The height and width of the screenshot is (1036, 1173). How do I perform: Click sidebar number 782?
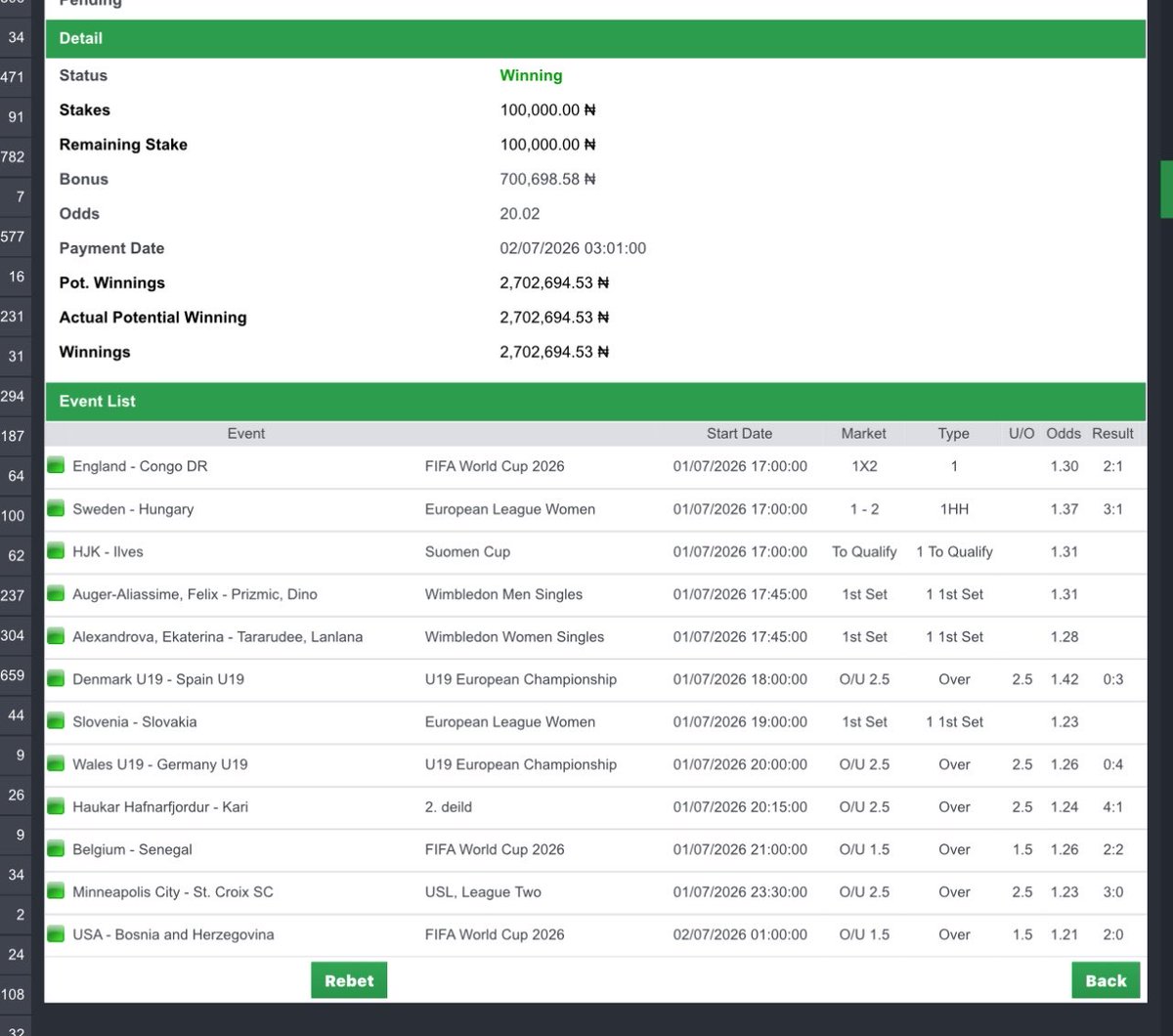pos(13,156)
